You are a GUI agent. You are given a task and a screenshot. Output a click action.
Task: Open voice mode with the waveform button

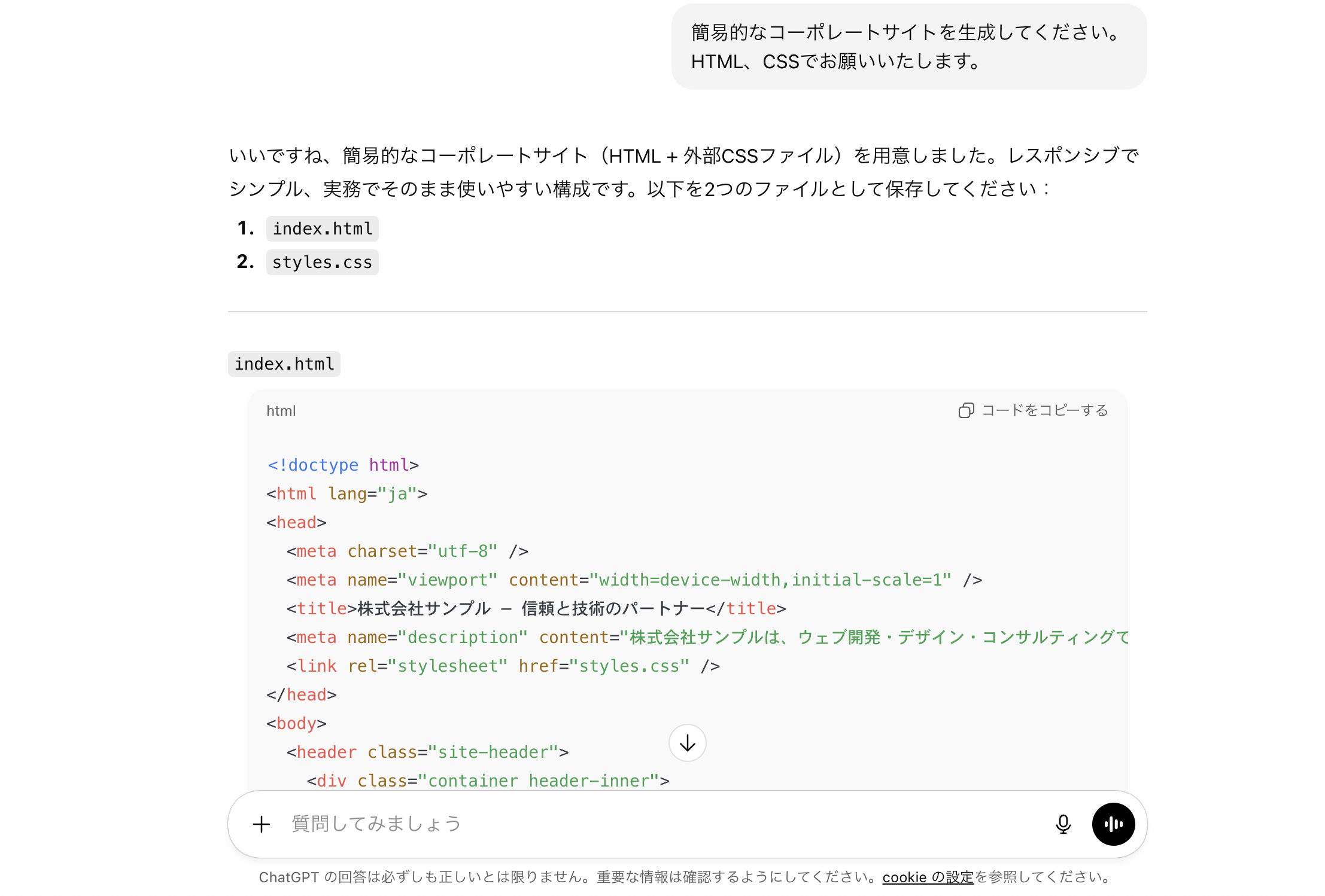pos(1113,824)
